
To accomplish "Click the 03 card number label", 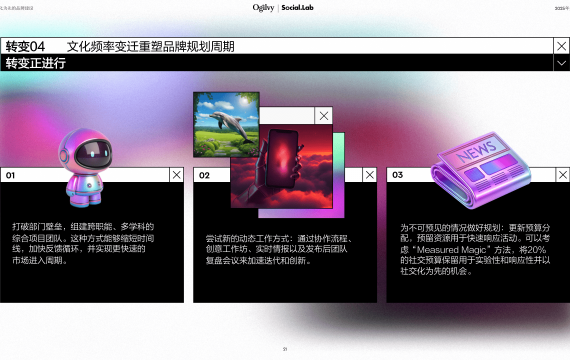I will [397, 175].
